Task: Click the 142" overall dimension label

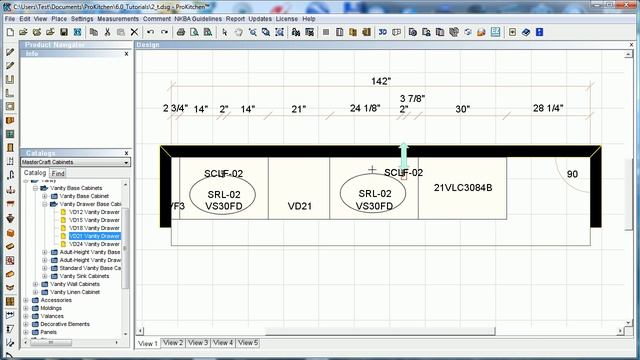Action: (x=381, y=81)
